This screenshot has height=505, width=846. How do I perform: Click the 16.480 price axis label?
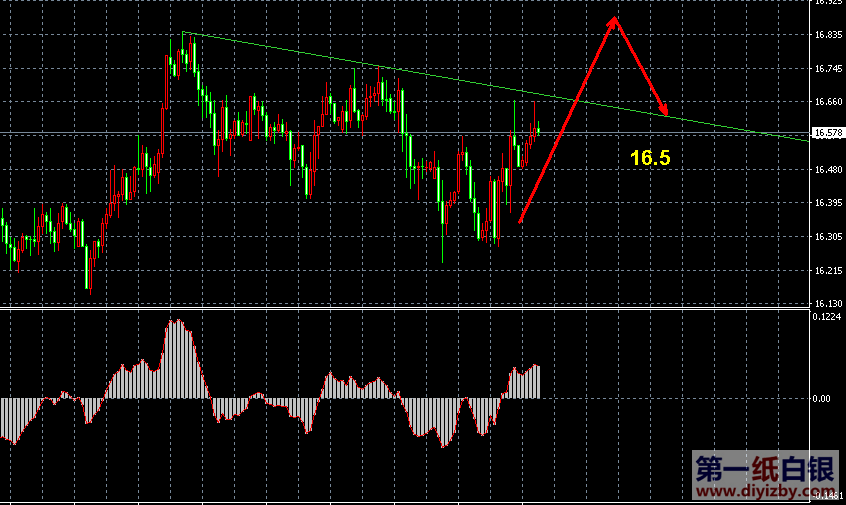(x=826, y=170)
